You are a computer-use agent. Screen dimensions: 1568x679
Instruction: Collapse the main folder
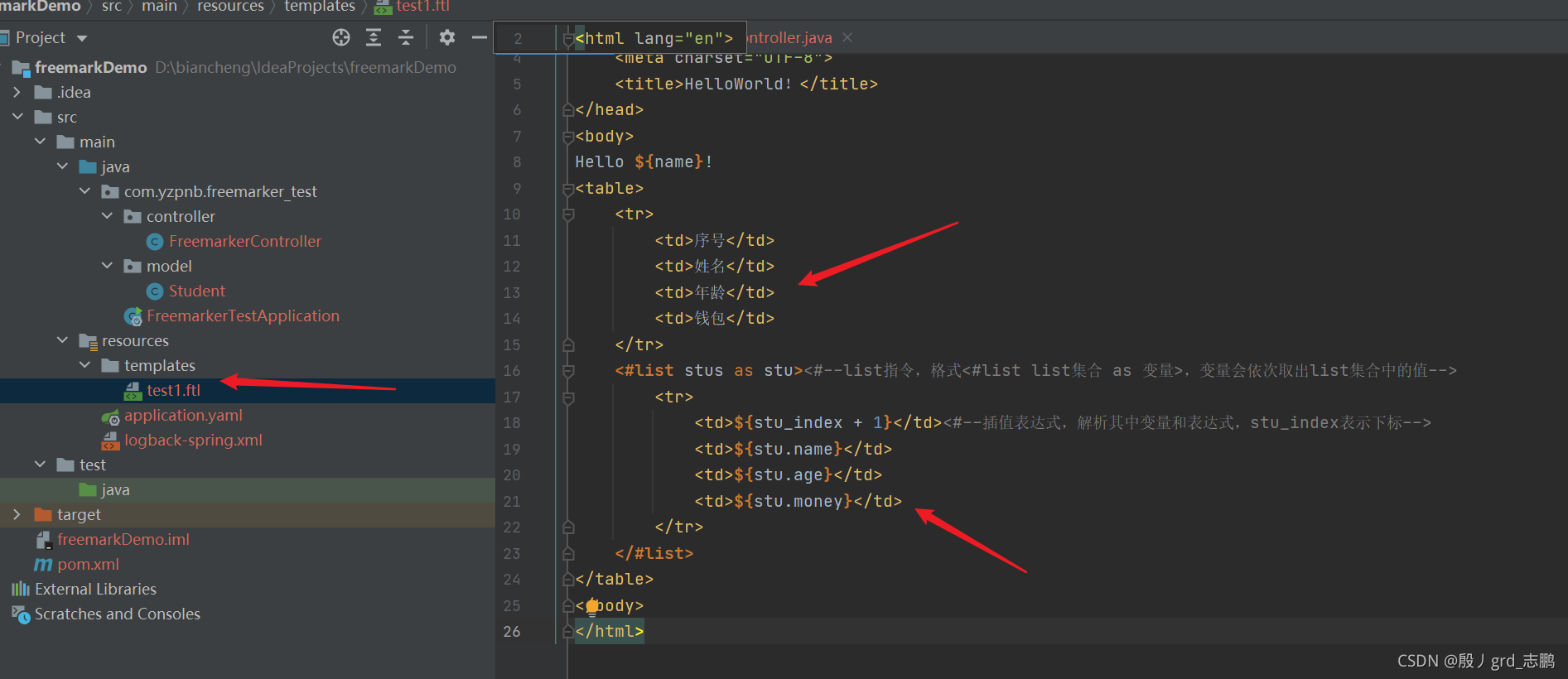point(40,142)
